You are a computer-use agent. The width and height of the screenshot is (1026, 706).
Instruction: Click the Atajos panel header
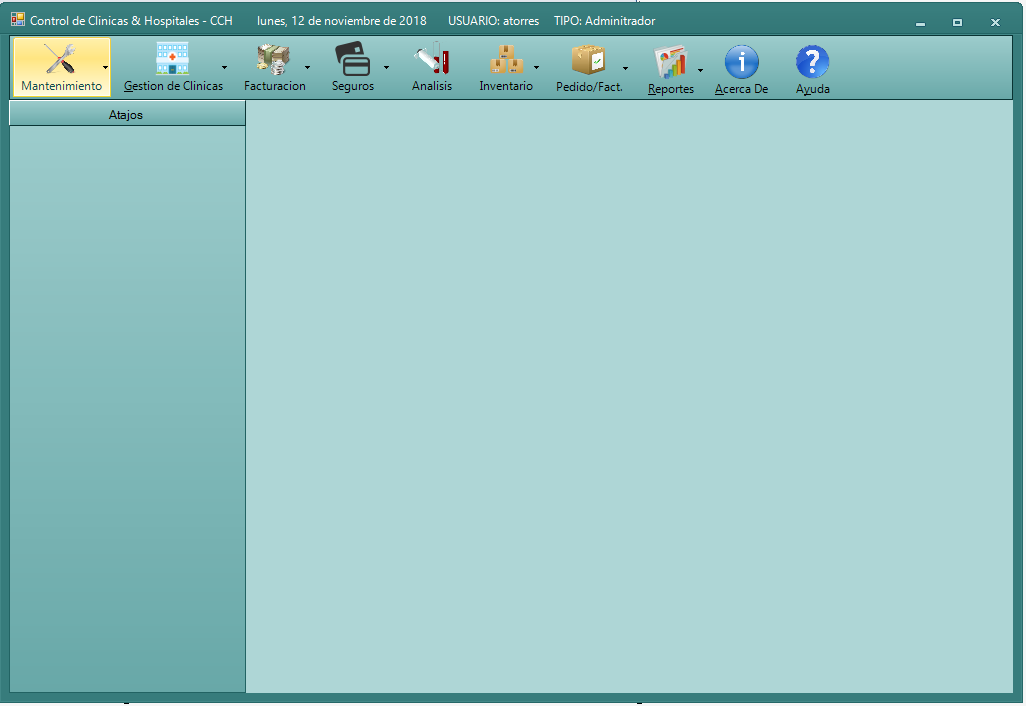(x=126, y=115)
